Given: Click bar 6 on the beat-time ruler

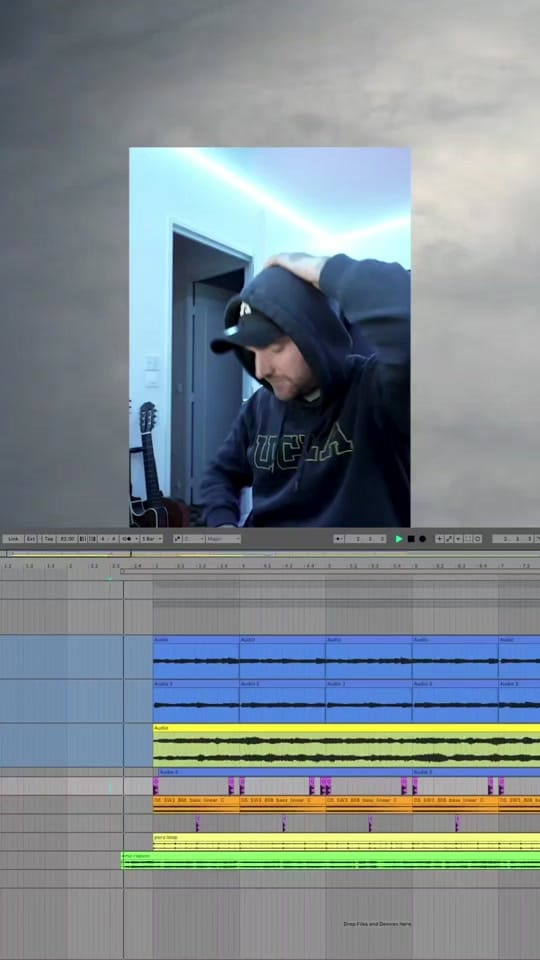Looking at the screenshot, I should (416, 566).
